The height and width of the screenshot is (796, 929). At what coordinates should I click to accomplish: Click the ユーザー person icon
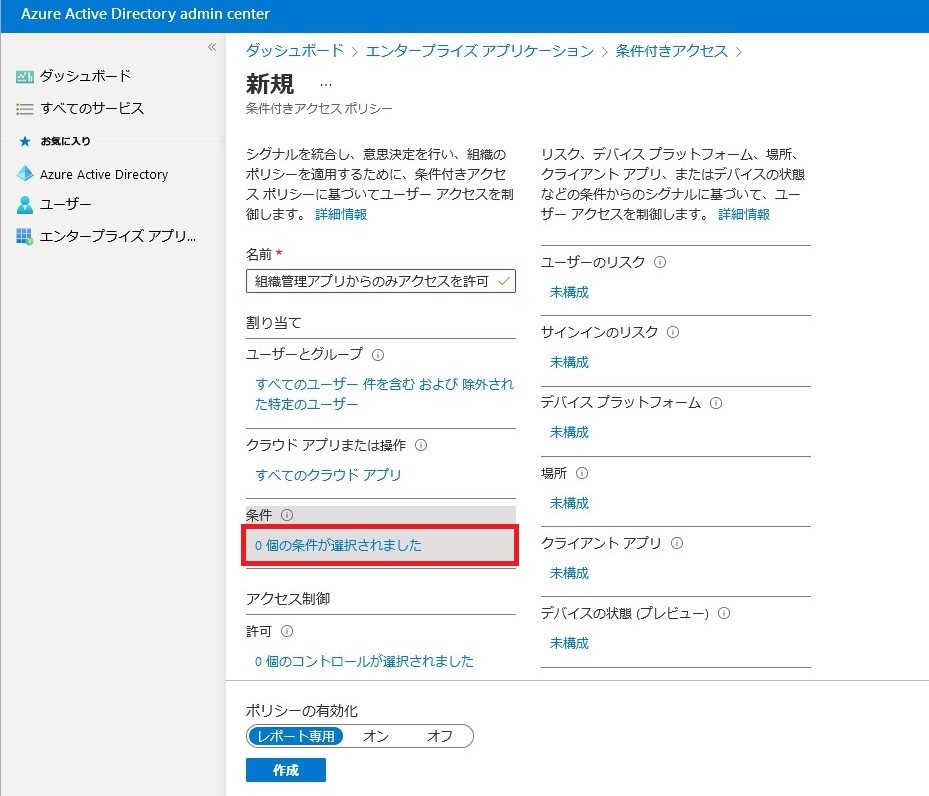pyautogui.click(x=25, y=204)
